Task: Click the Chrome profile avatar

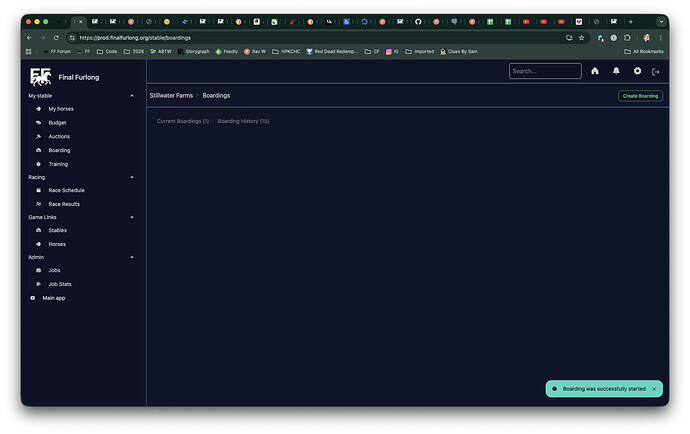Action: [x=646, y=38]
